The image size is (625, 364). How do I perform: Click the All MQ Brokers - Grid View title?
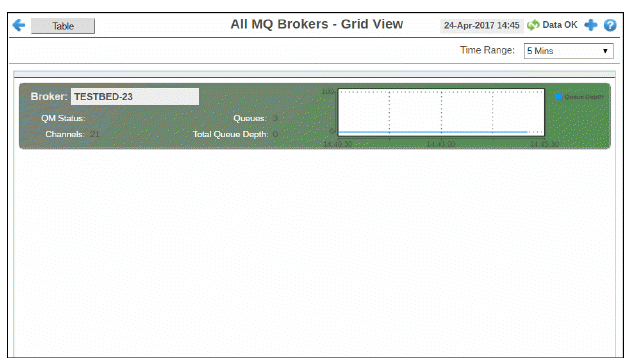(x=317, y=24)
